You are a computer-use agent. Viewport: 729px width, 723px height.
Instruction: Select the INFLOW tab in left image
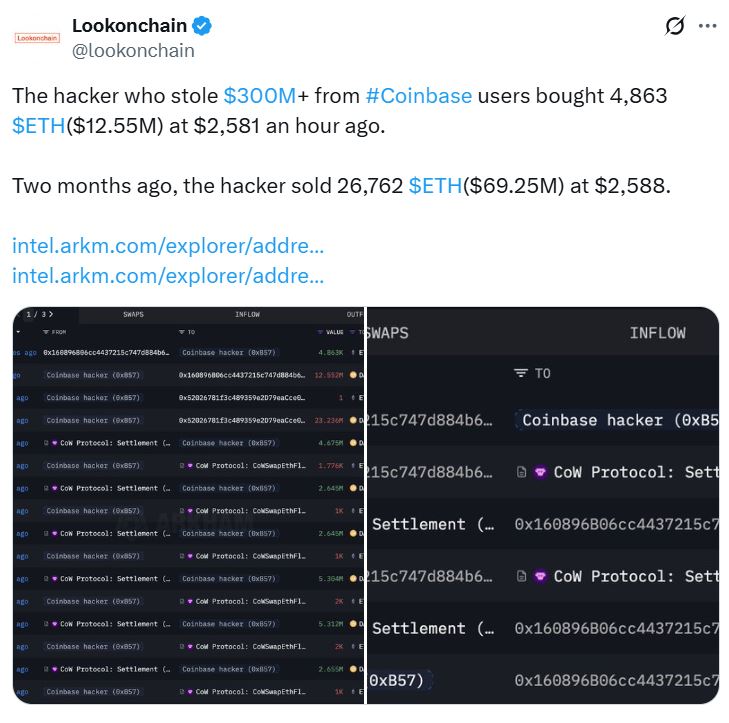247,314
